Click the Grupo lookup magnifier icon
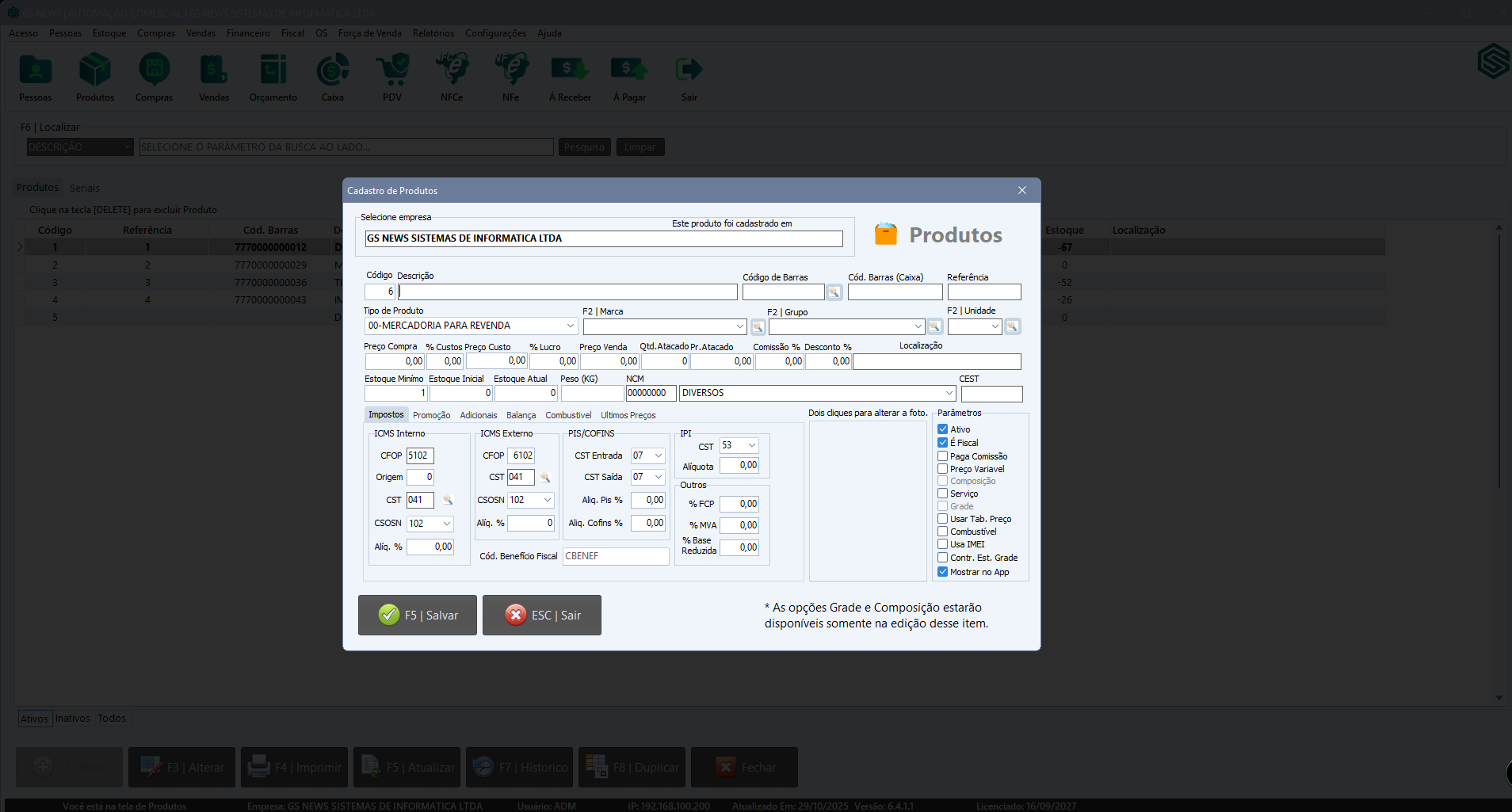 coord(935,326)
